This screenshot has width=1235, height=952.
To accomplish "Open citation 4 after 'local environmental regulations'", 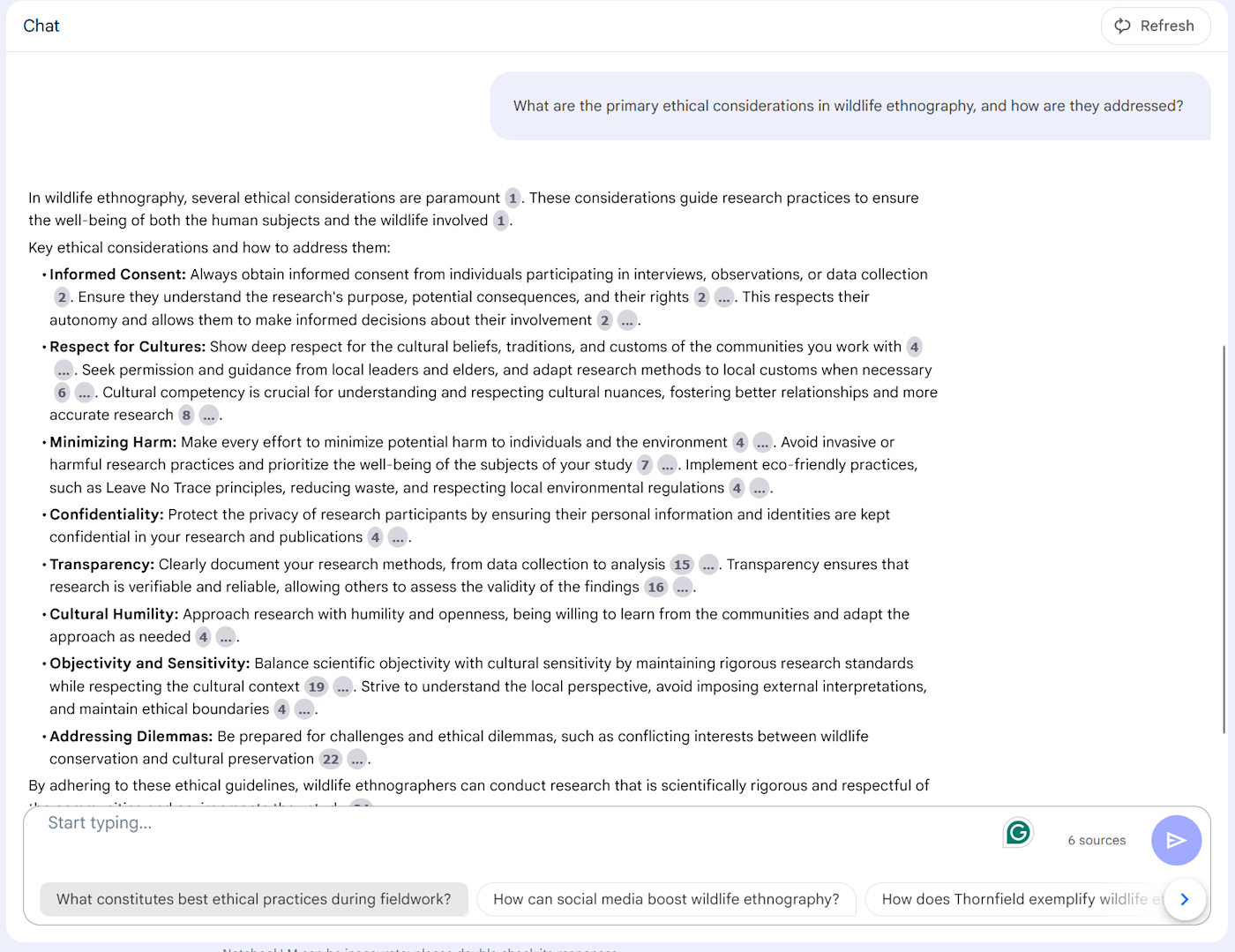I will pos(737,488).
